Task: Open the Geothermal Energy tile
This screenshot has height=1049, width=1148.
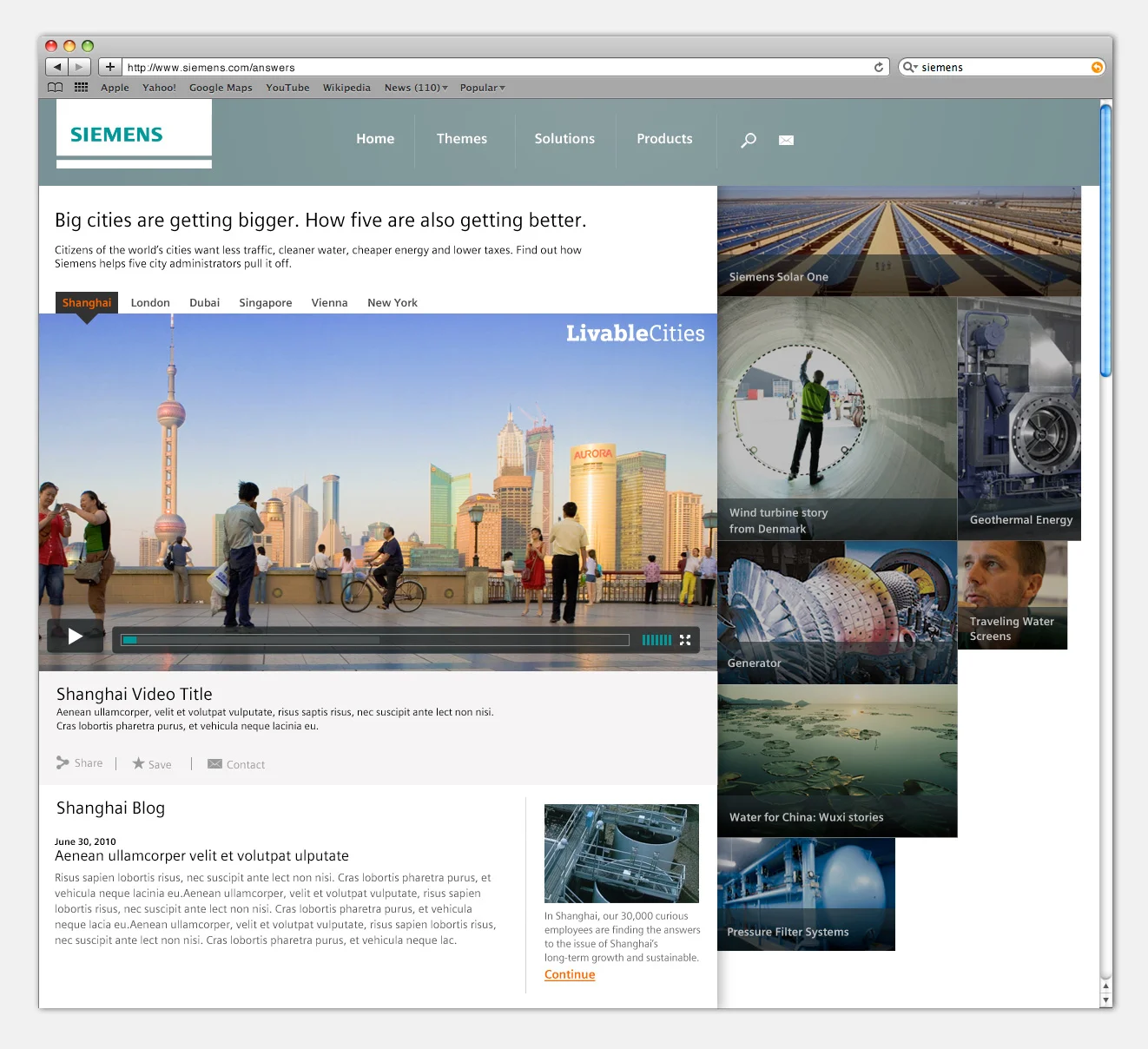Action: 1019,419
